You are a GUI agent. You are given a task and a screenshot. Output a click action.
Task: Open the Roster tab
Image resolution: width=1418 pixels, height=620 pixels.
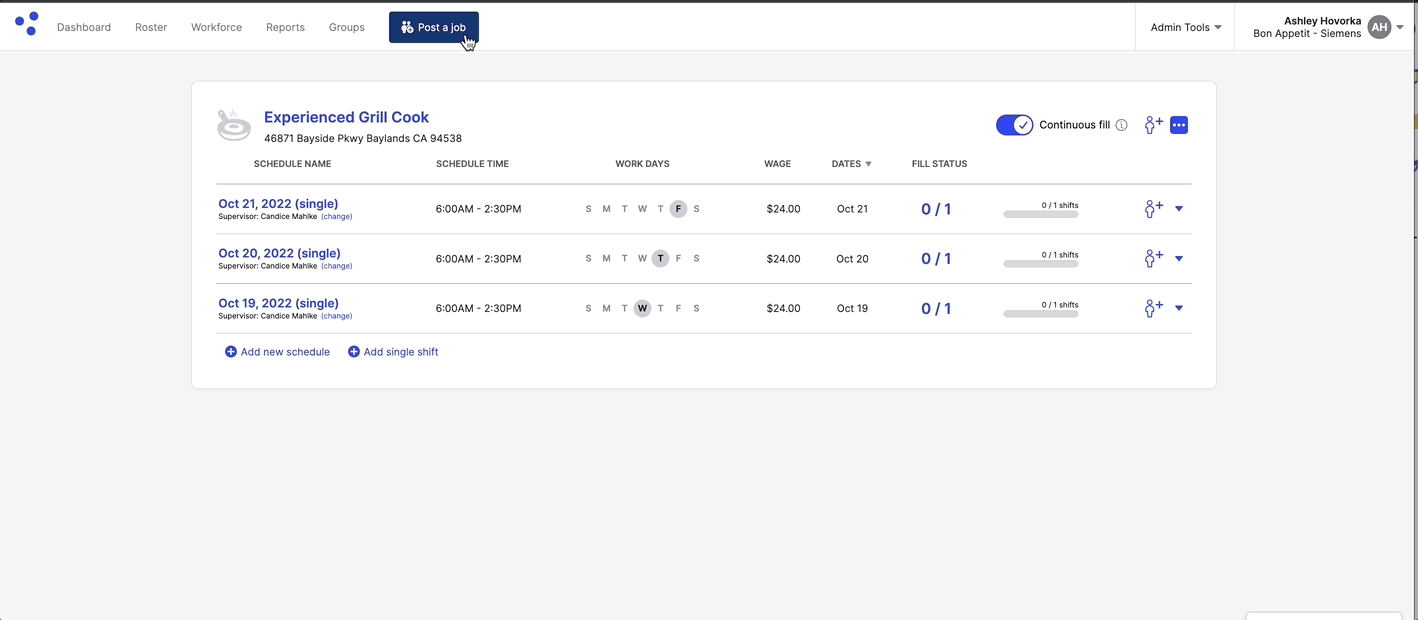pos(151,27)
